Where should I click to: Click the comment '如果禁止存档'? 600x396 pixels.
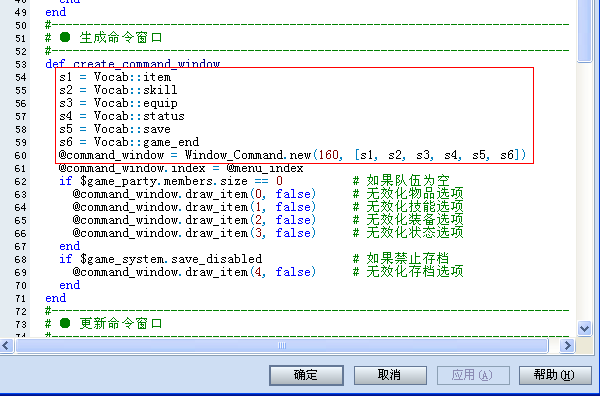click(x=408, y=259)
